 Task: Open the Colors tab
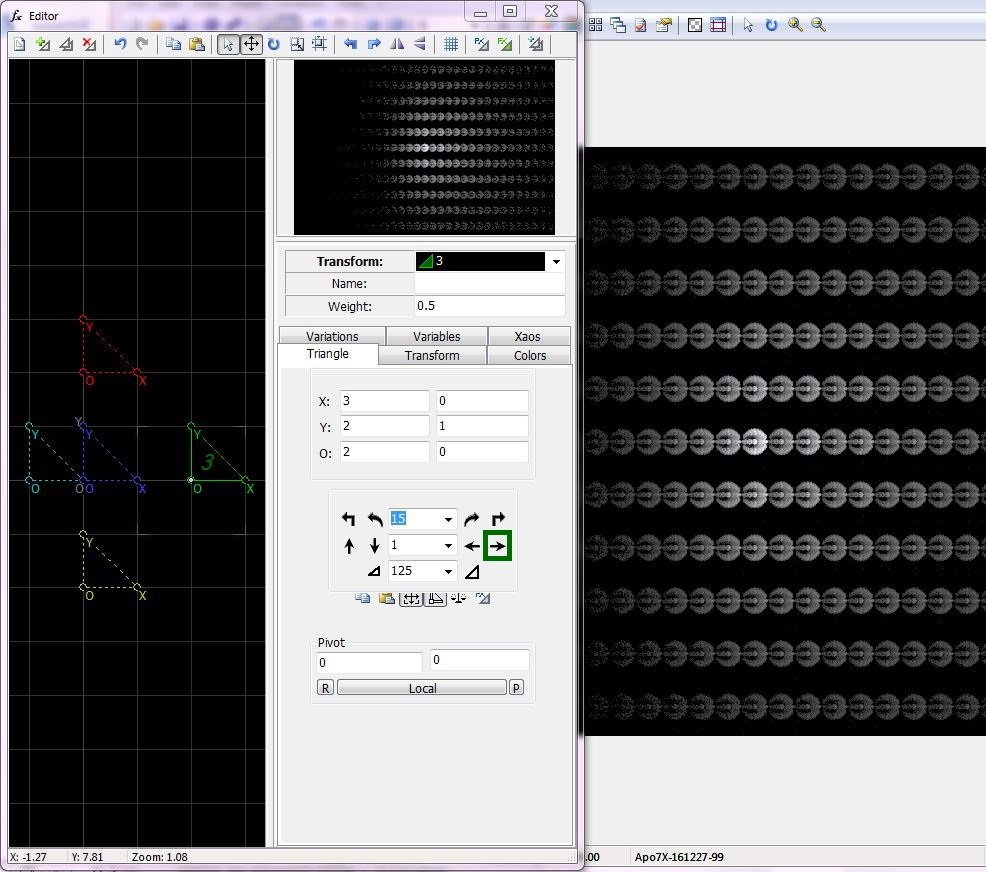(529, 355)
